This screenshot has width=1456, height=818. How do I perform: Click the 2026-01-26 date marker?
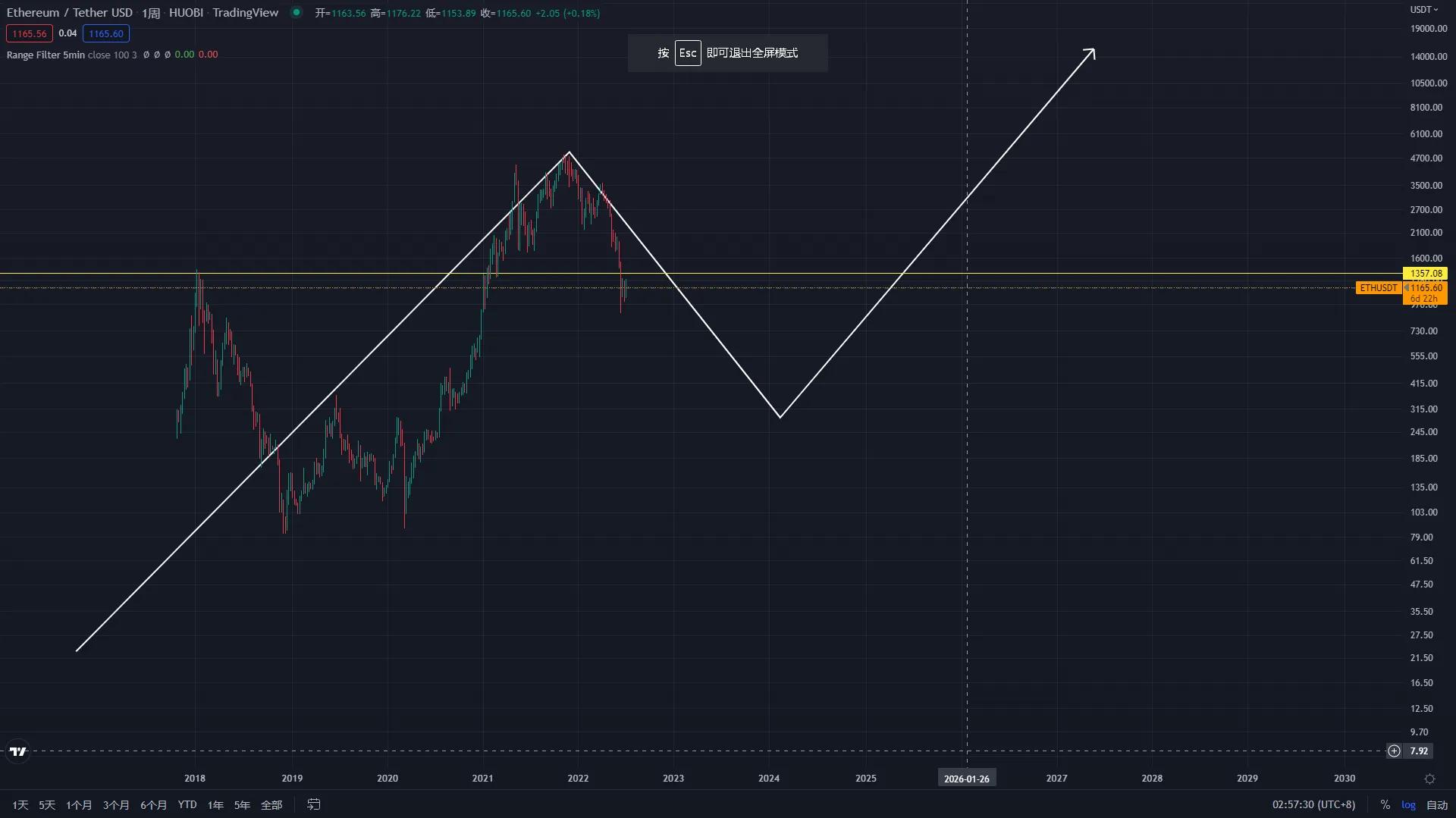click(966, 779)
